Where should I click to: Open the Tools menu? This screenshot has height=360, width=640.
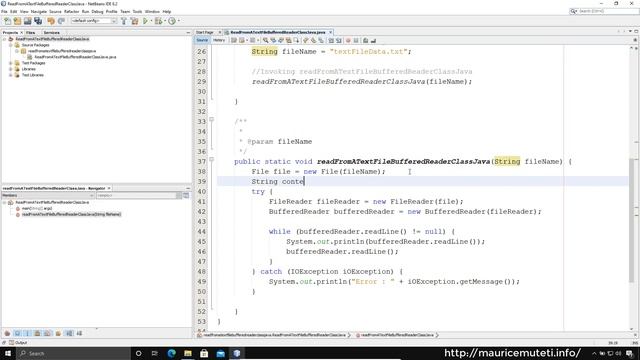pyautogui.click(x=137, y=12)
